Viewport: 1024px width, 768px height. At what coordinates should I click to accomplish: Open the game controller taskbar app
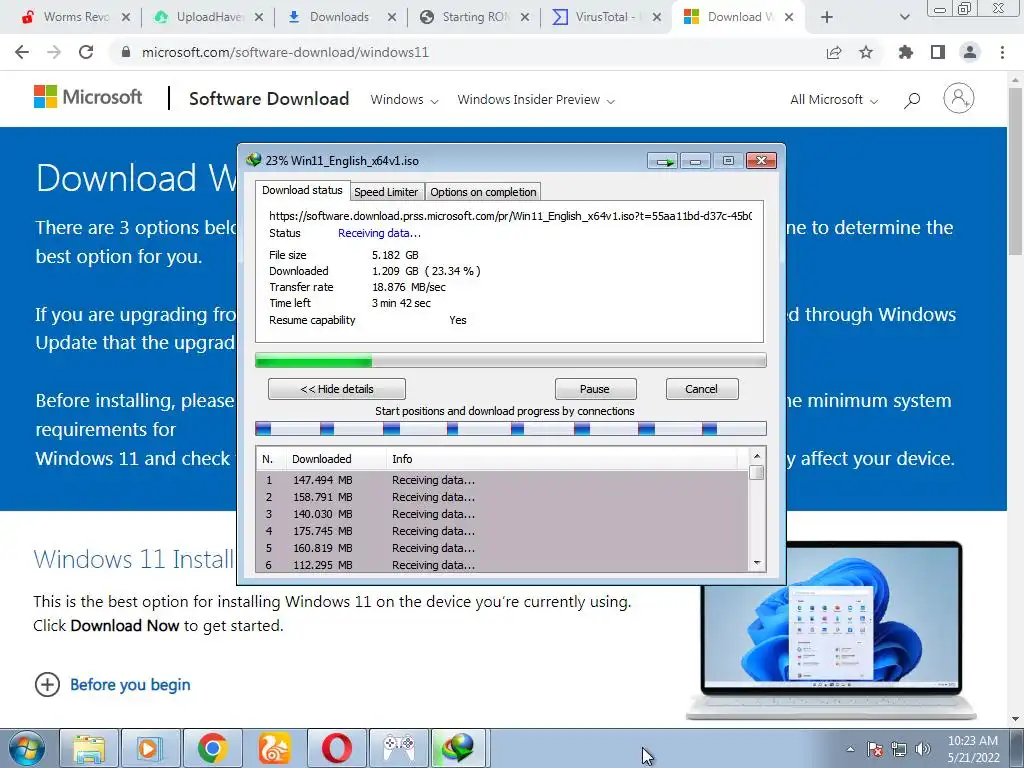click(x=398, y=748)
